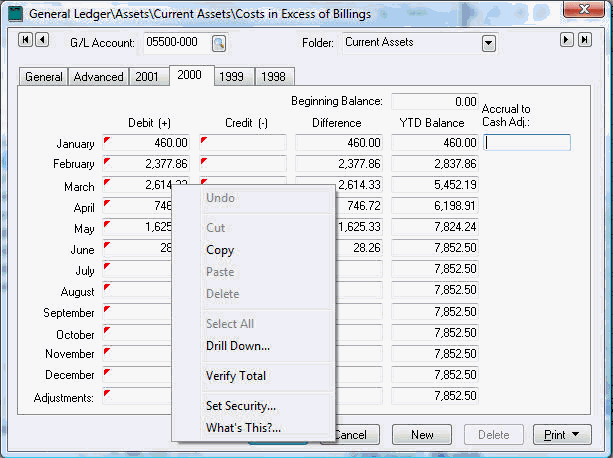Viewport: 613px width, 458px height.
Task: Switch to the General tab
Action: 44,76
